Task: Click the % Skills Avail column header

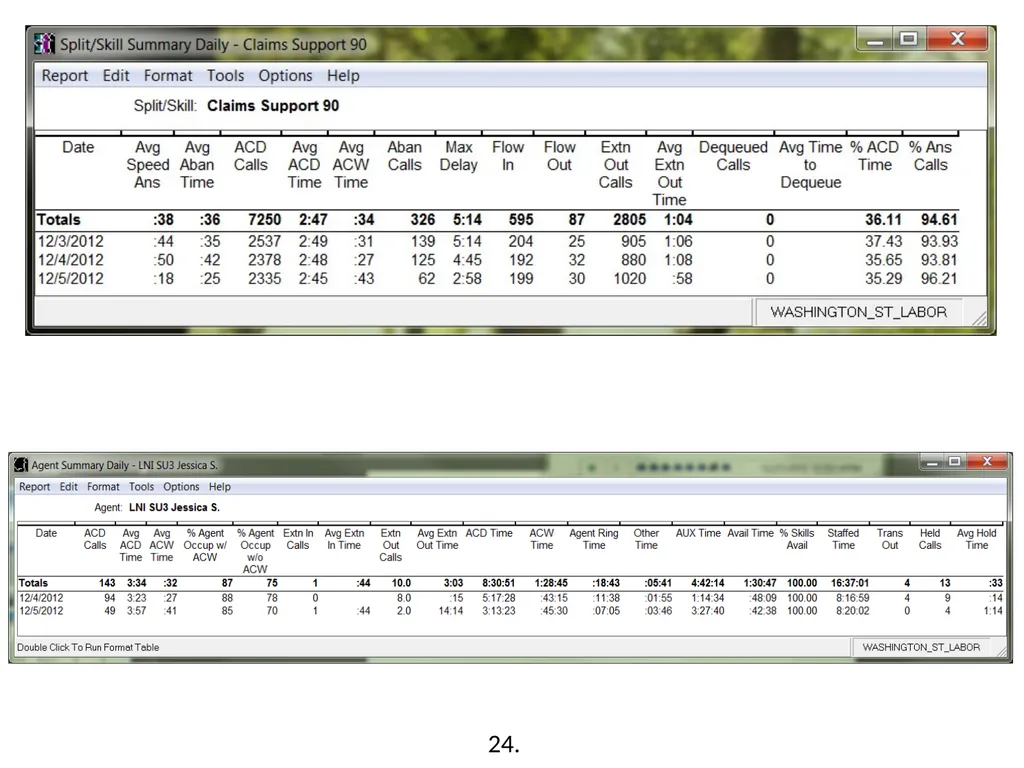Action: (797, 539)
